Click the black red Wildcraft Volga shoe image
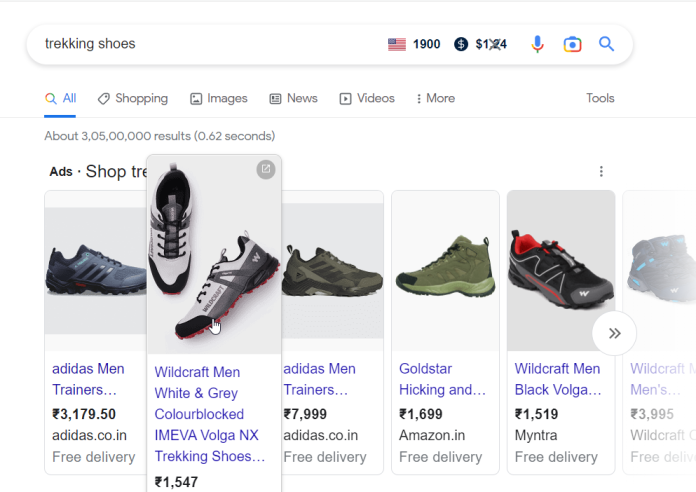696x492 pixels. coord(561,271)
